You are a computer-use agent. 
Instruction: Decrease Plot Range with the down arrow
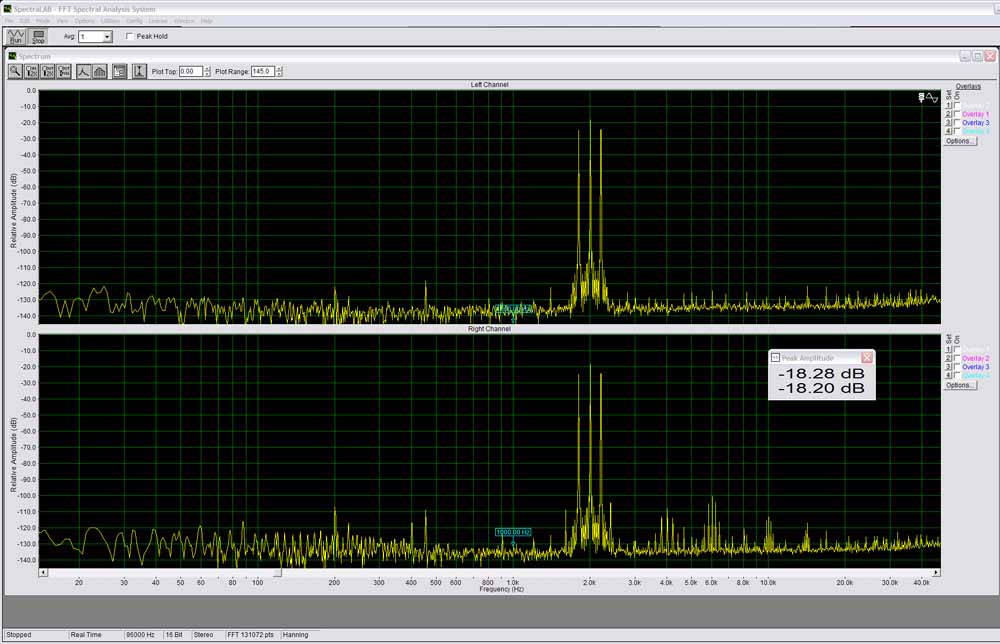coord(279,75)
